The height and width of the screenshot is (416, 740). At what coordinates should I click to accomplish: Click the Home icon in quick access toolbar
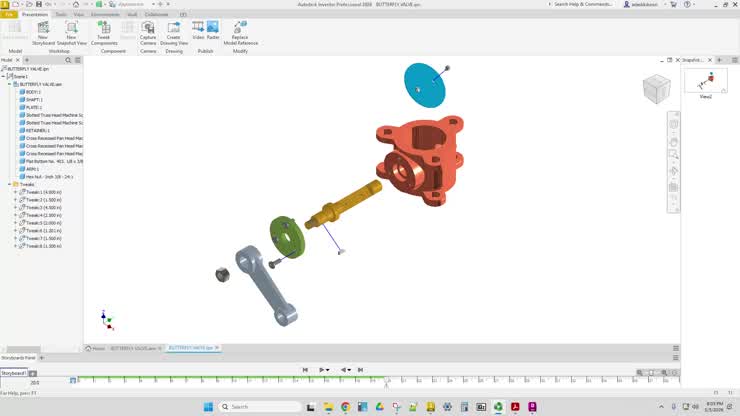76,4
